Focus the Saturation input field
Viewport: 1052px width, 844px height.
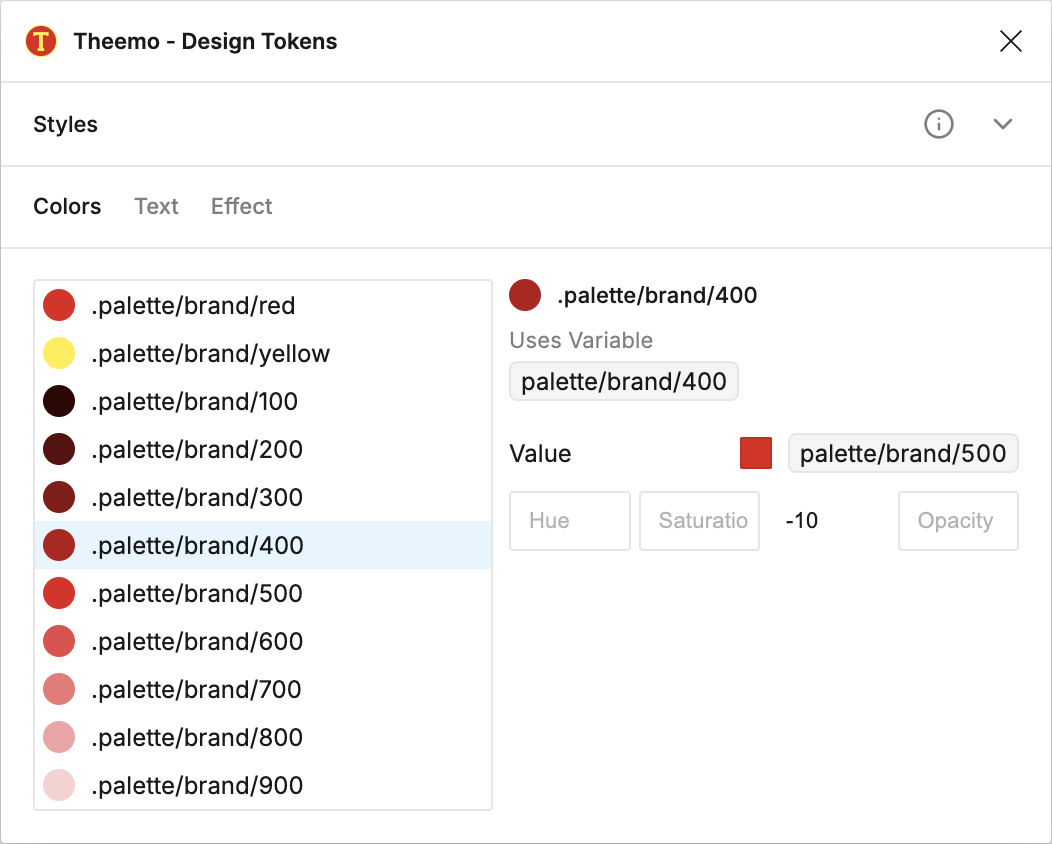(699, 521)
